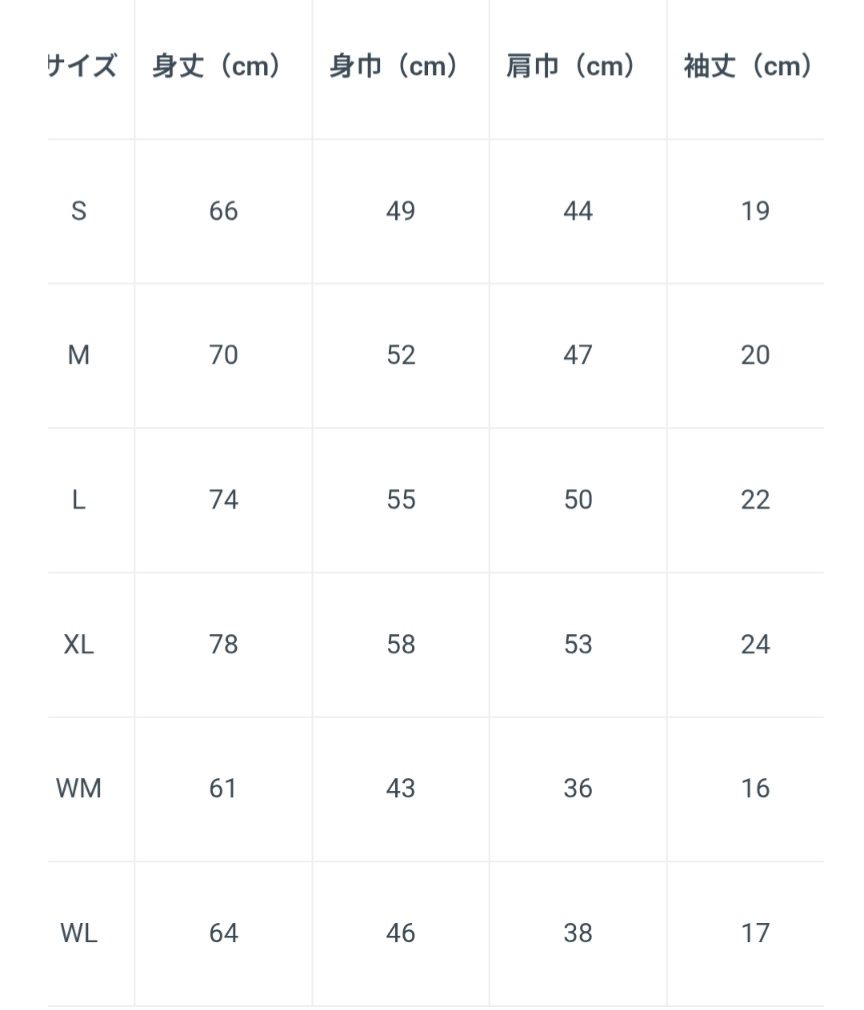Image resolution: width=864 pixels, height=1010 pixels.
Task: Select the L size row label
Action: point(79,500)
